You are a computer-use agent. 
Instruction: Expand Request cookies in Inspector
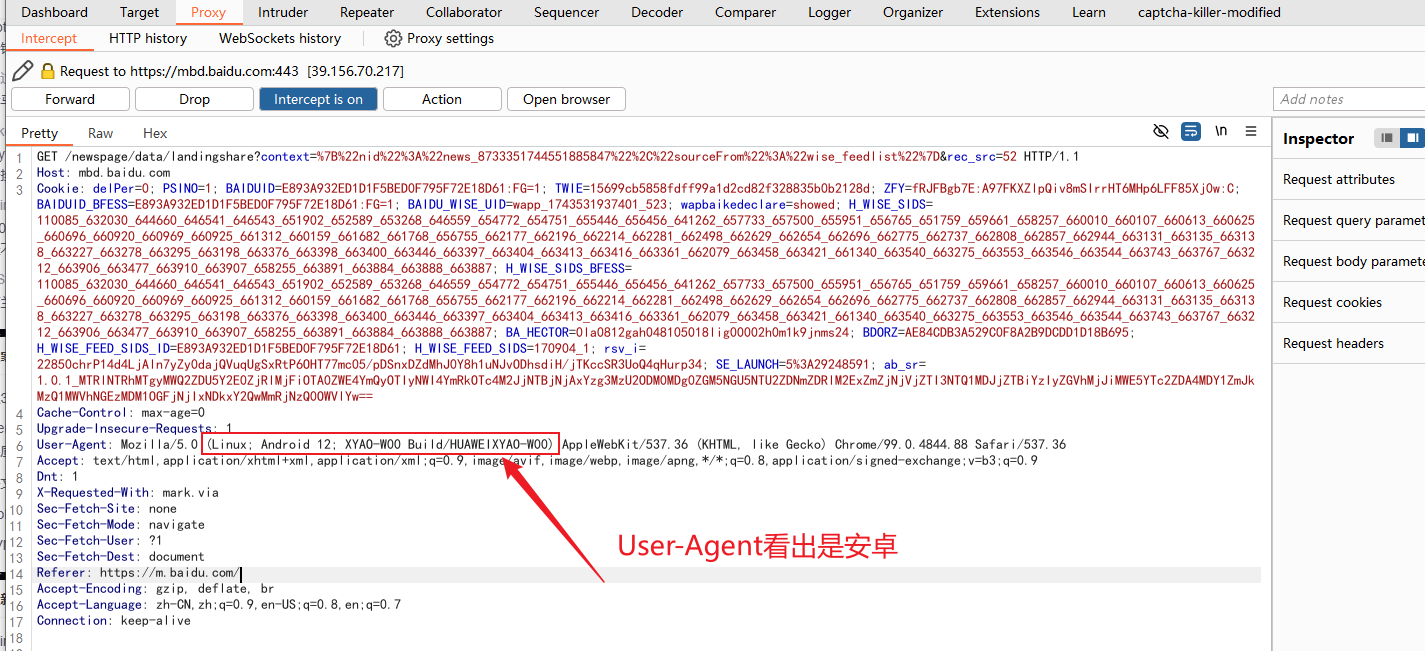pyautogui.click(x=1332, y=302)
